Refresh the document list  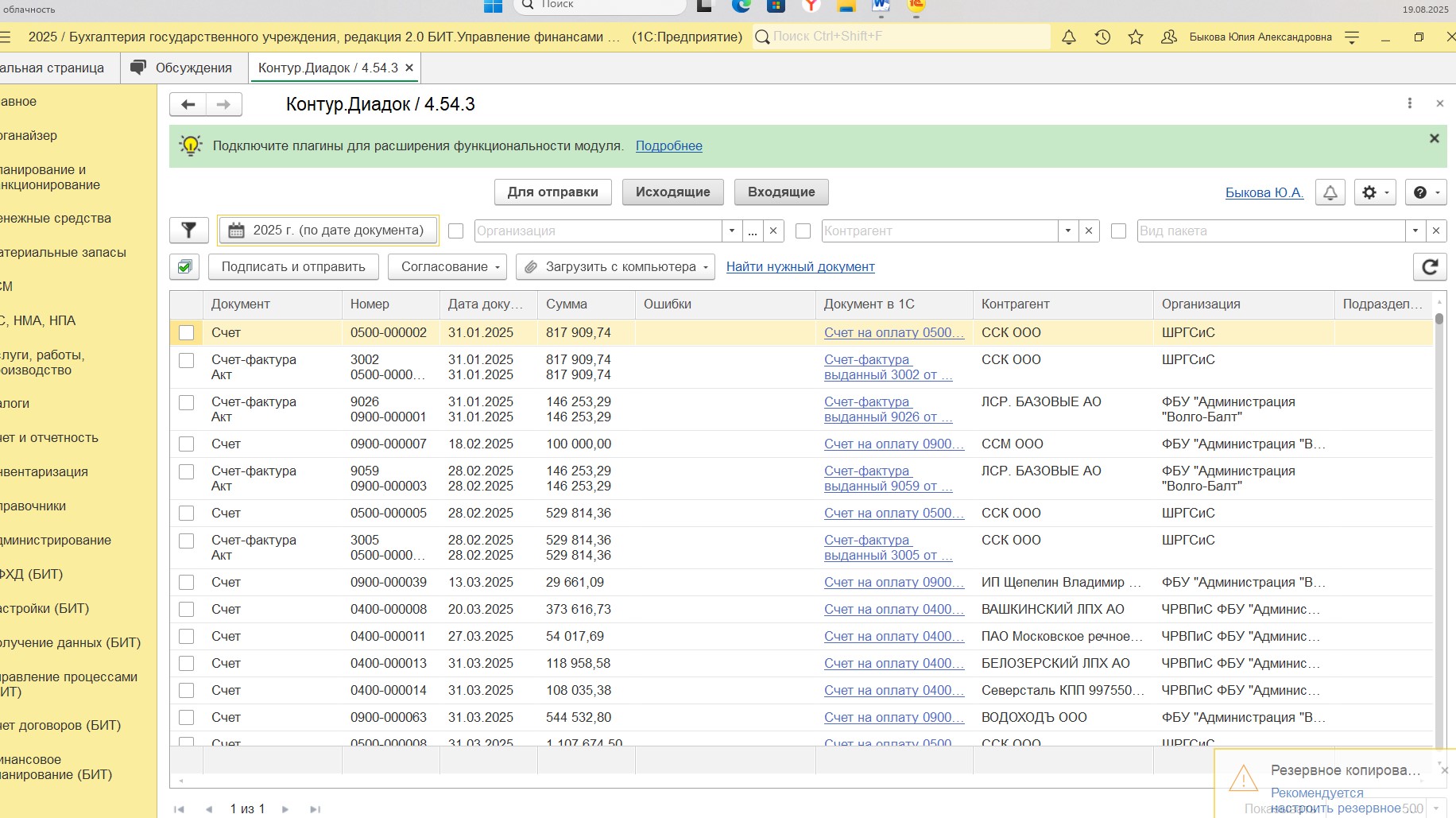pyautogui.click(x=1429, y=267)
